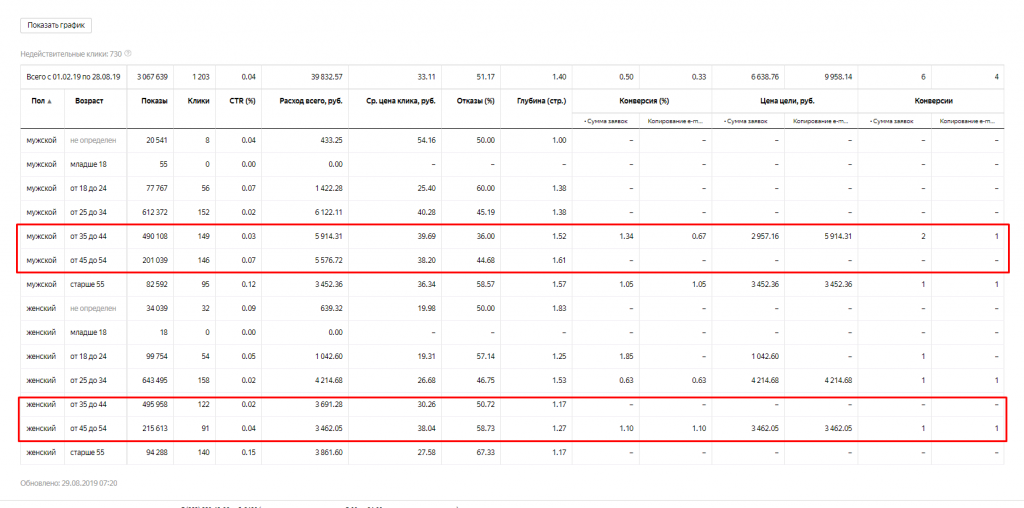Select total clicks value '1 203'
Image resolution: width=1024 pixels, height=508 pixels.
tap(200, 77)
